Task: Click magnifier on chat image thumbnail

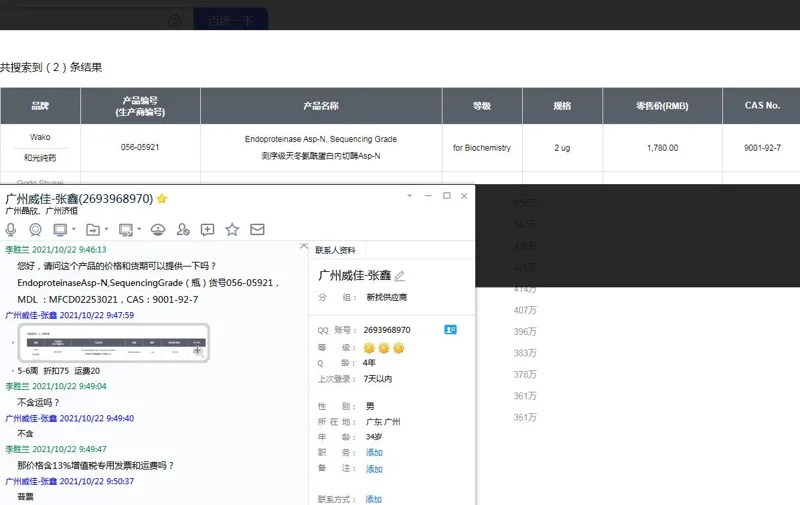Action: tap(197, 350)
